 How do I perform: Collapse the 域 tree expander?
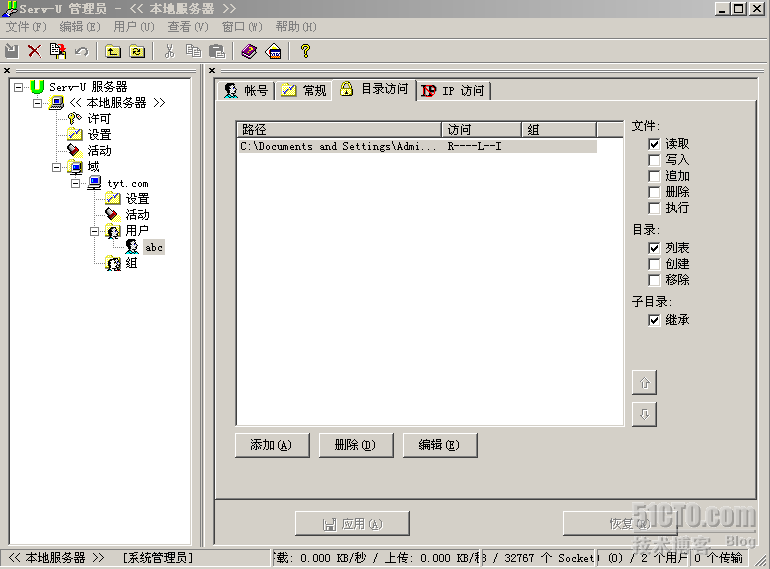point(56,167)
